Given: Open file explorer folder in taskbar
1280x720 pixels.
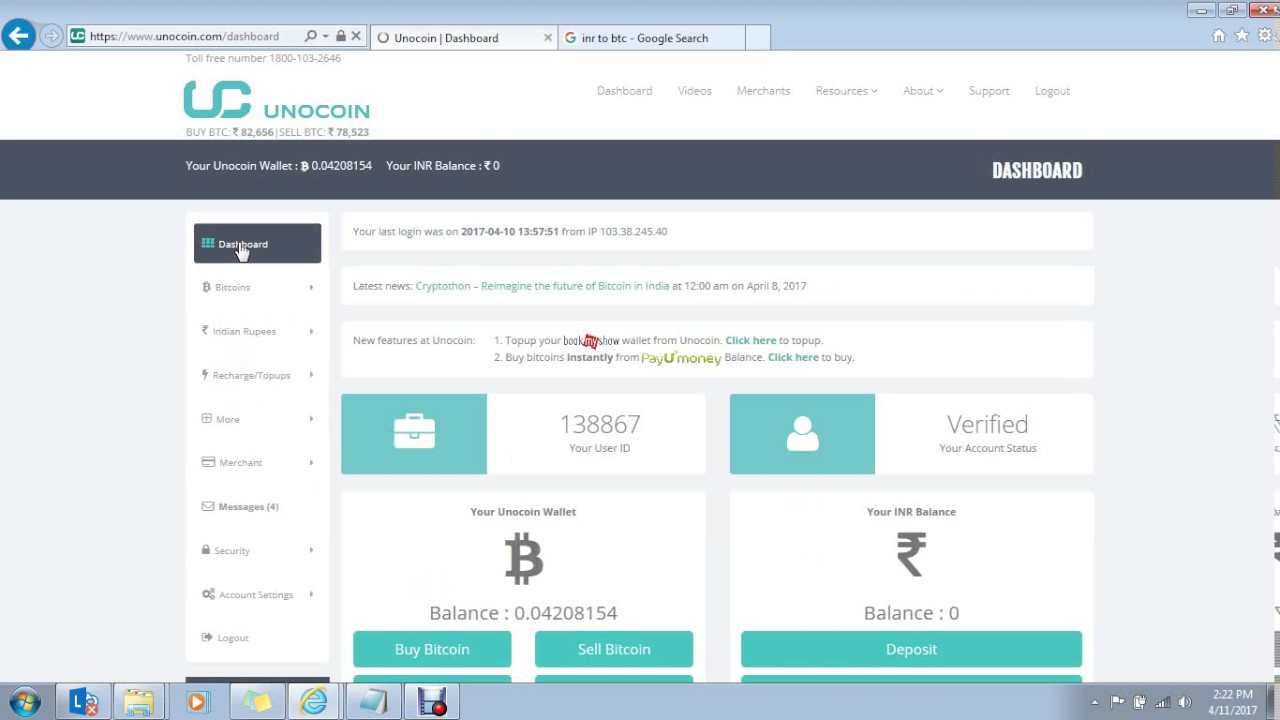Looking at the screenshot, I should tap(139, 702).
